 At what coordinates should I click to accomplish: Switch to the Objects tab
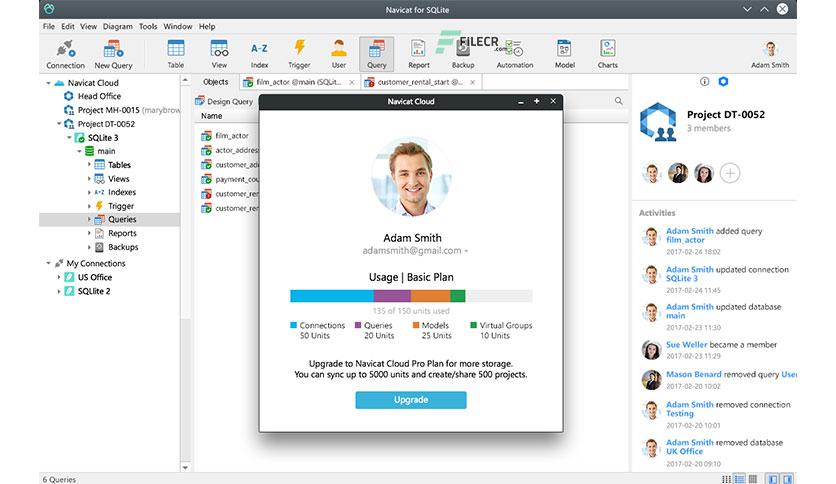[215, 82]
